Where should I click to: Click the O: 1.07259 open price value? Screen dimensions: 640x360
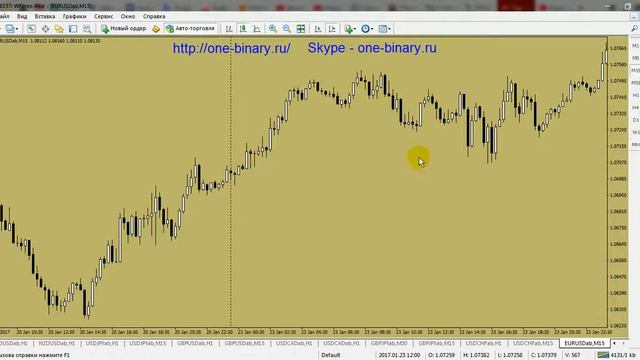[x=441, y=355]
